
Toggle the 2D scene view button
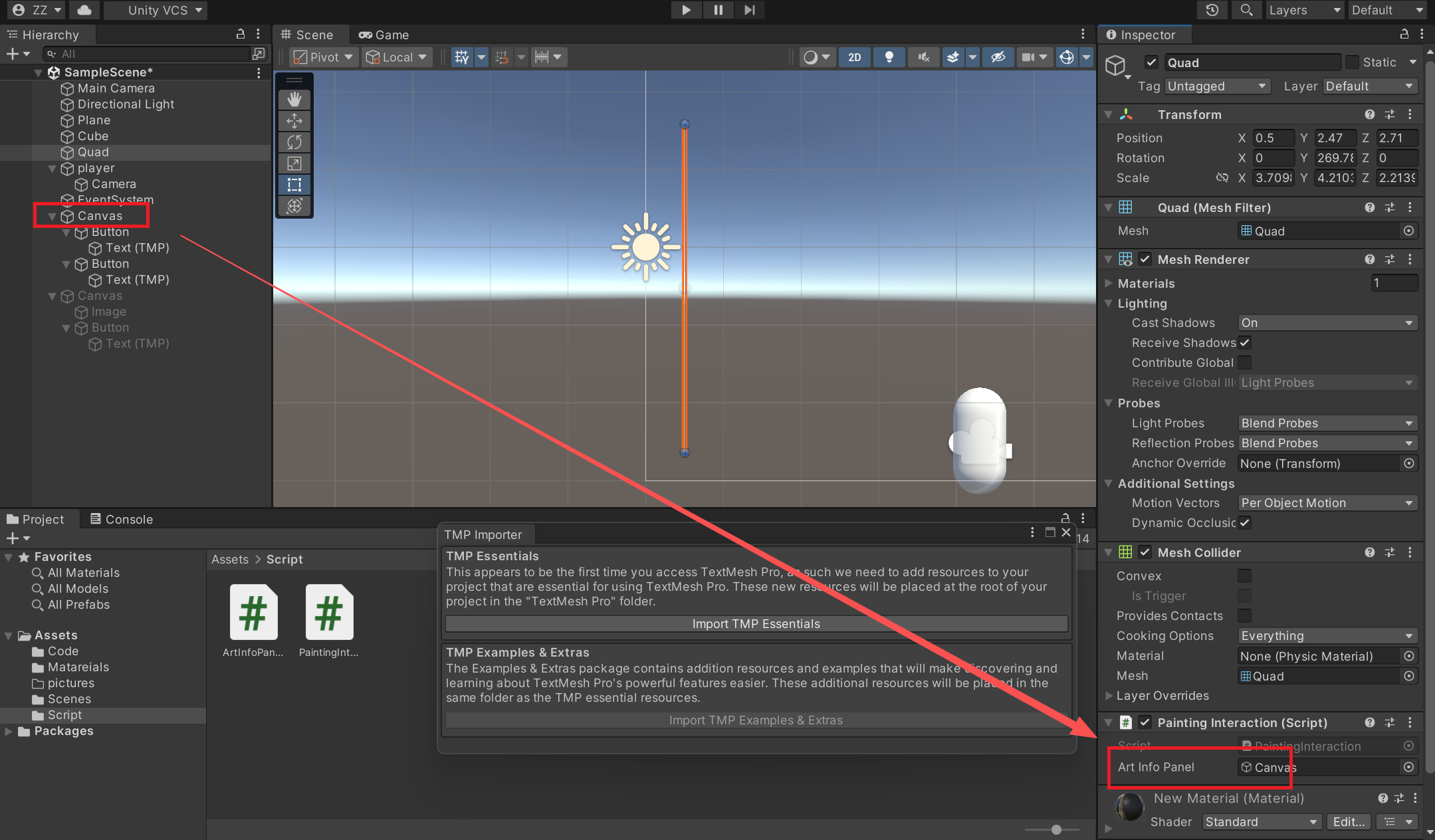[x=854, y=57]
